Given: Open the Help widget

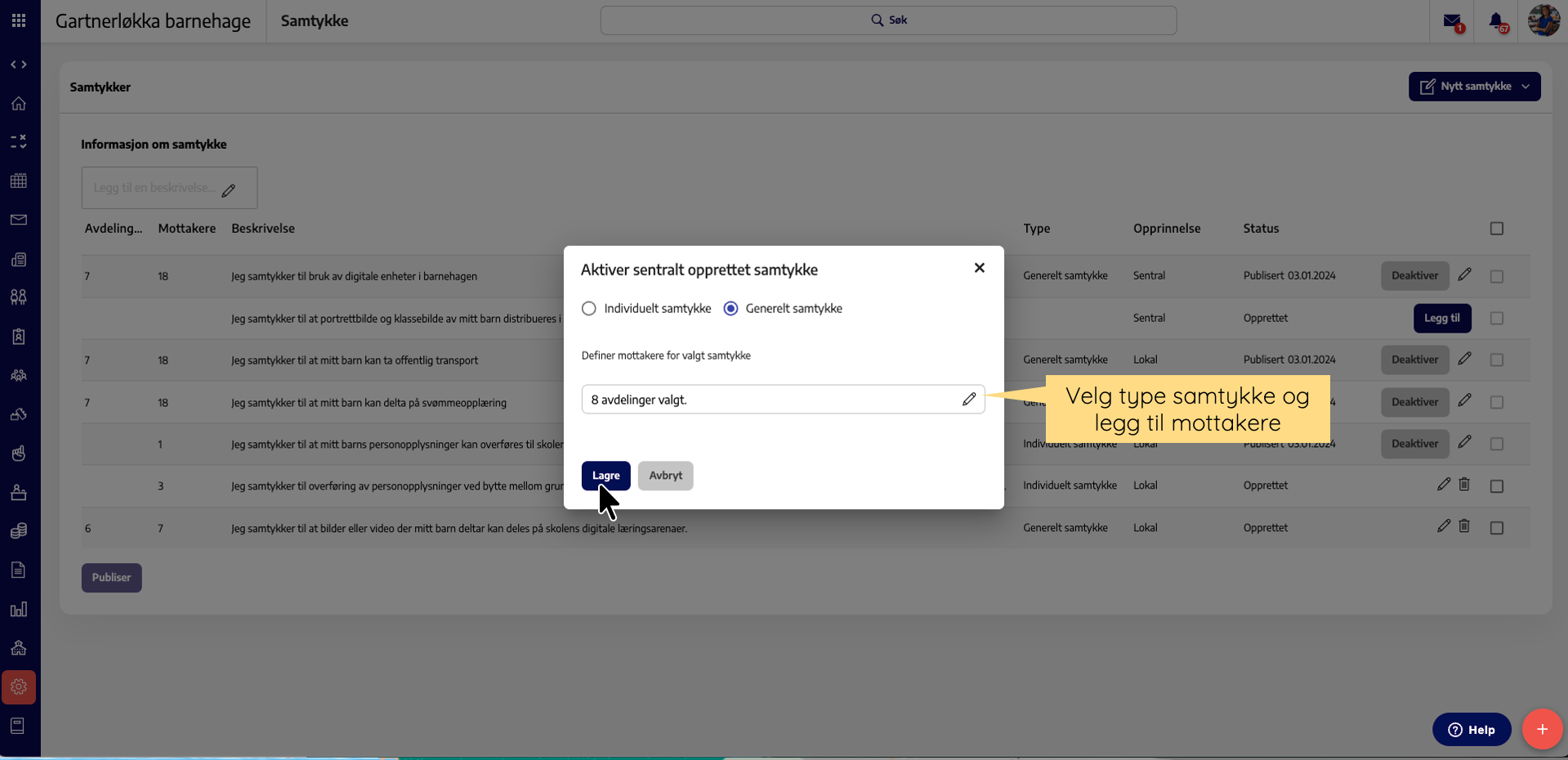Looking at the screenshot, I should [x=1471, y=730].
